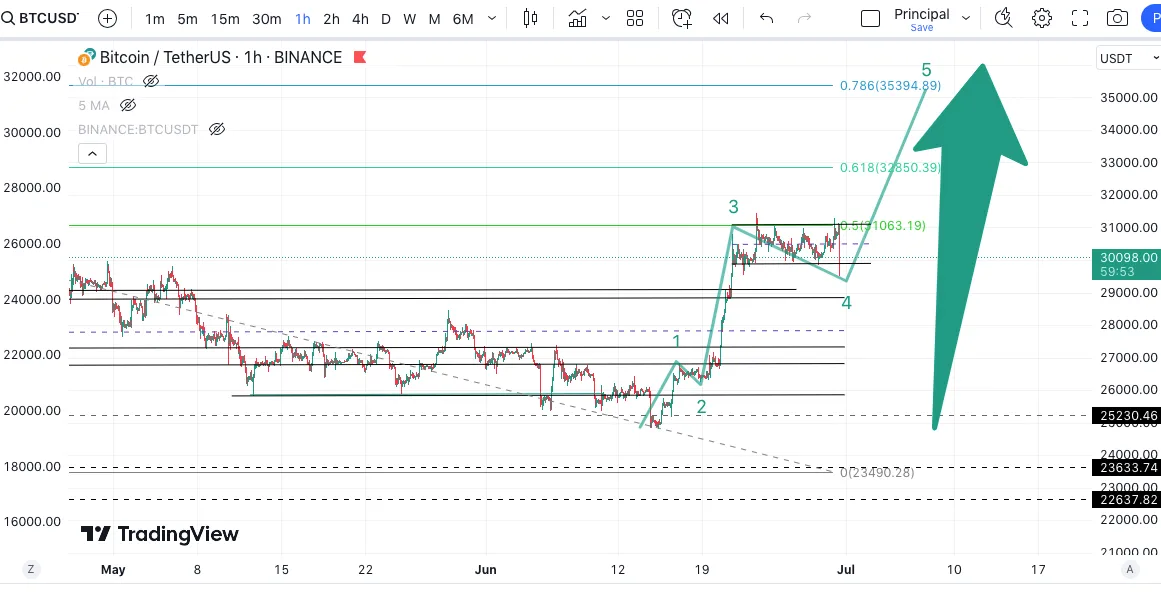The height and width of the screenshot is (592, 1161).
Task: Toggle auto scale A button
Action: pyautogui.click(x=1129, y=569)
